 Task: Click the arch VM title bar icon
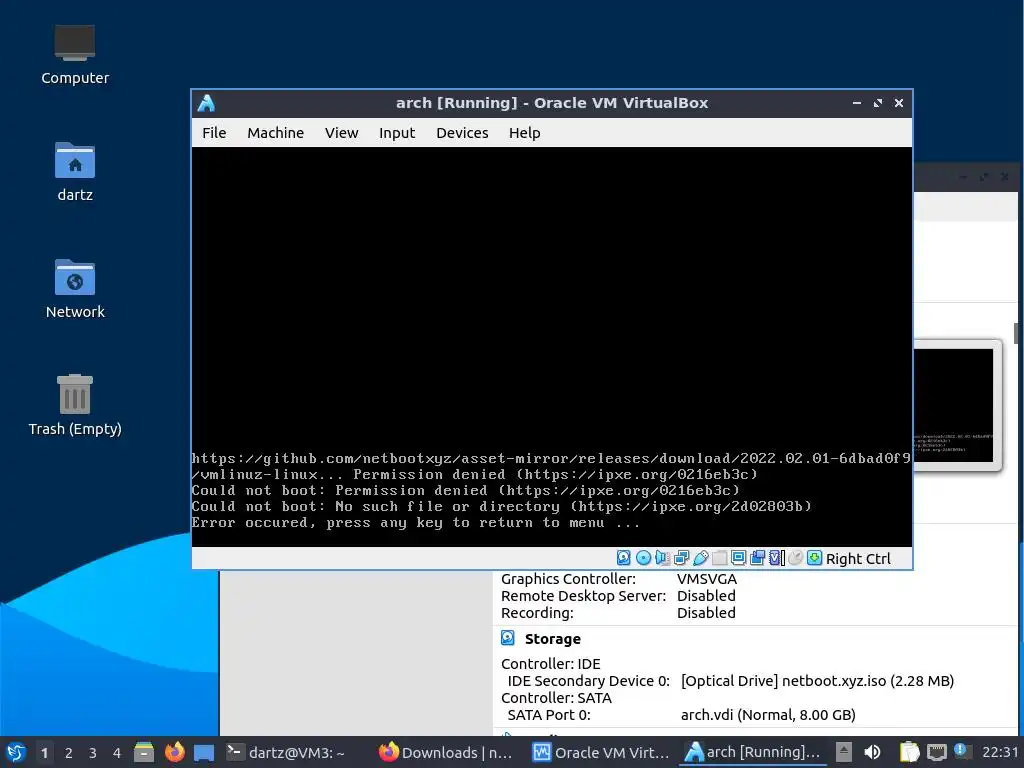tap(206, 103)
